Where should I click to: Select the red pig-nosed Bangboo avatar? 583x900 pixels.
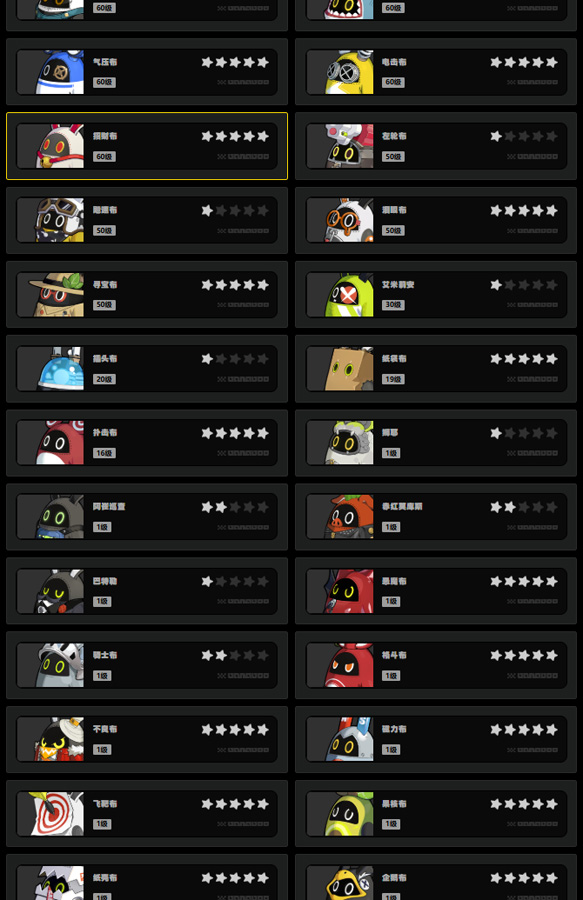tap(349, 517)
